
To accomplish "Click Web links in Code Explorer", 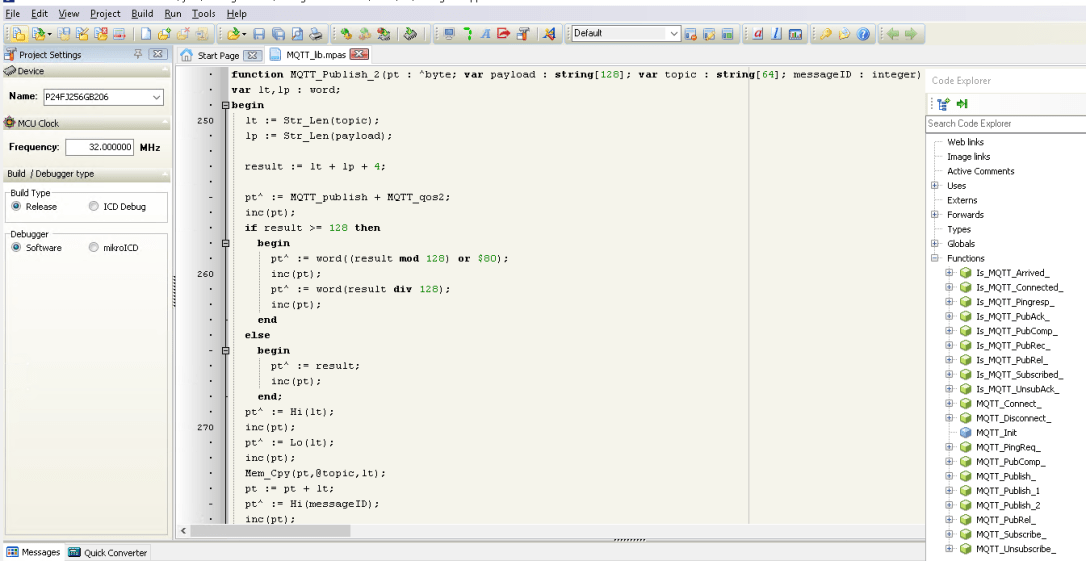I will [965, 142].
